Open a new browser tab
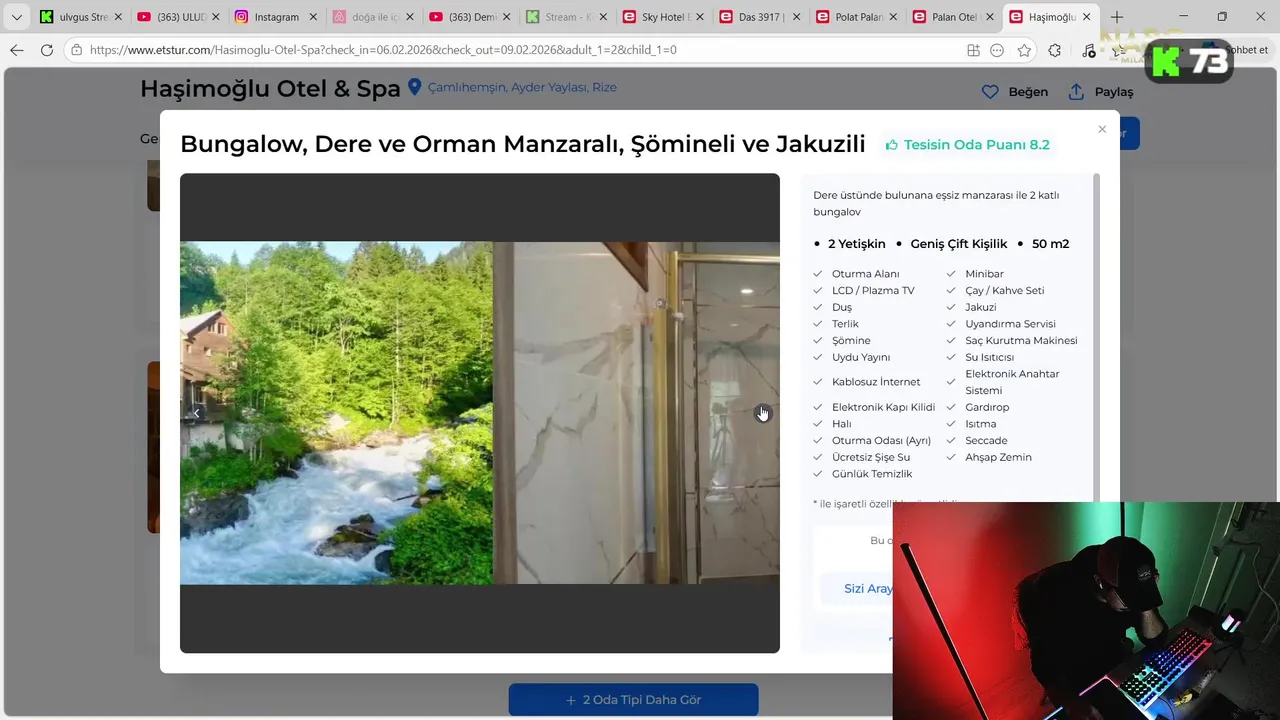The image size is (1280, 720). click(1117, 17)
